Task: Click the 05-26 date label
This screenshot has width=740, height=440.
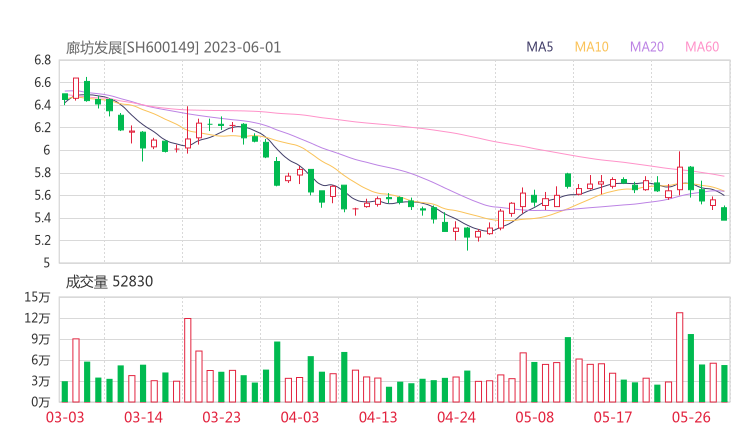Action: point(691,417)
